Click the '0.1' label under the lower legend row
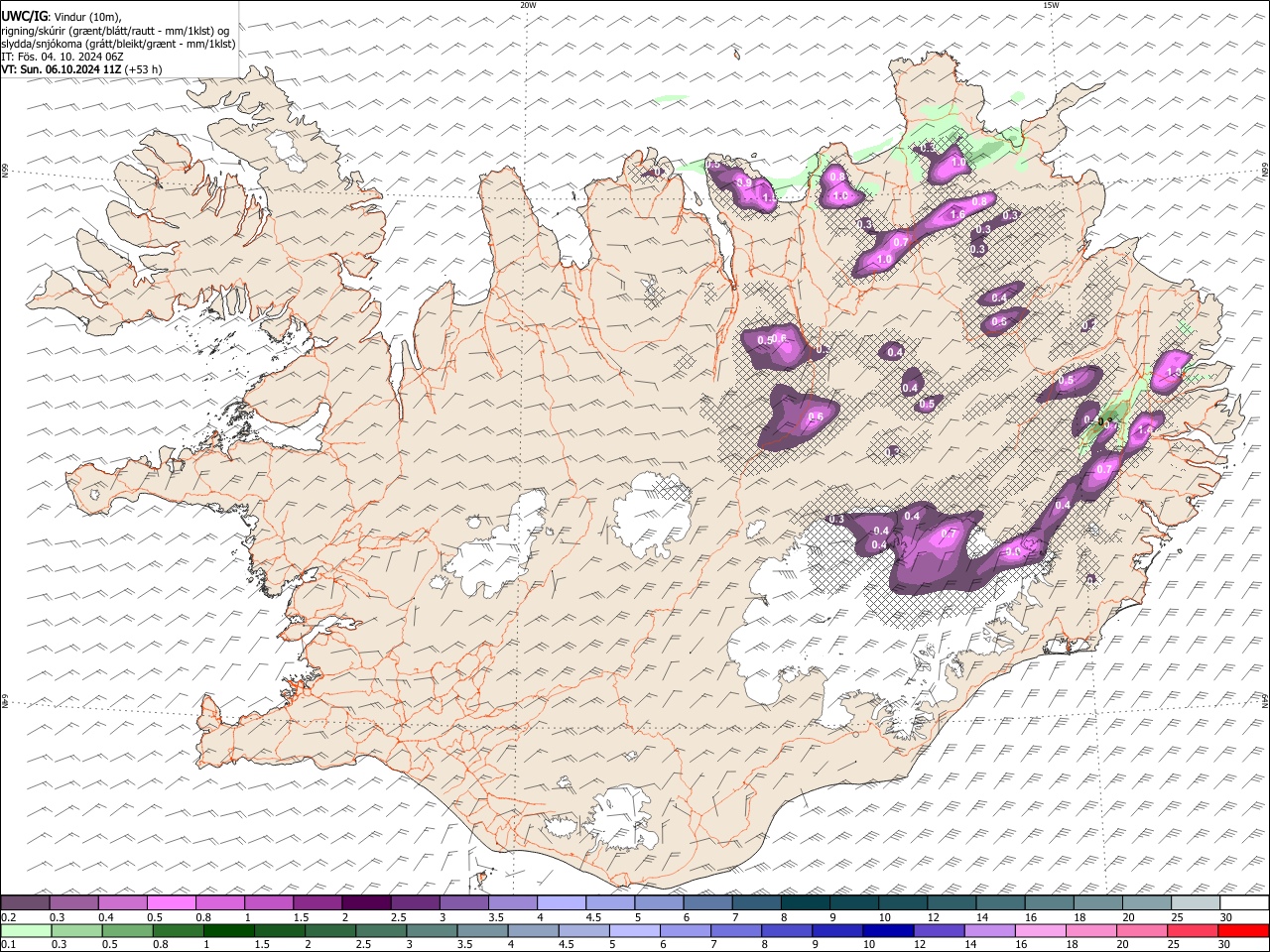This screenshot has height=952, width=1270. (8, 945)
